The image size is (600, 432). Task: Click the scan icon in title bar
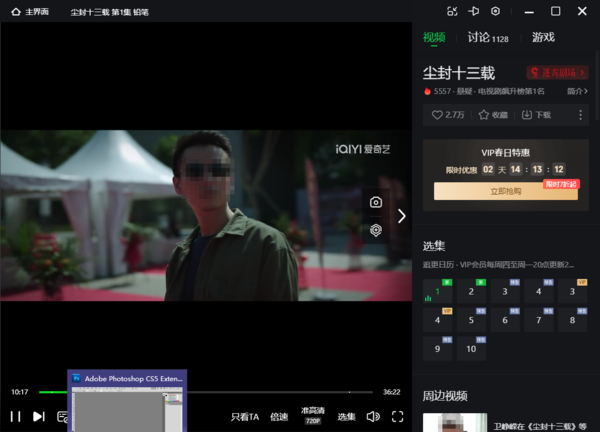[452, 11]
